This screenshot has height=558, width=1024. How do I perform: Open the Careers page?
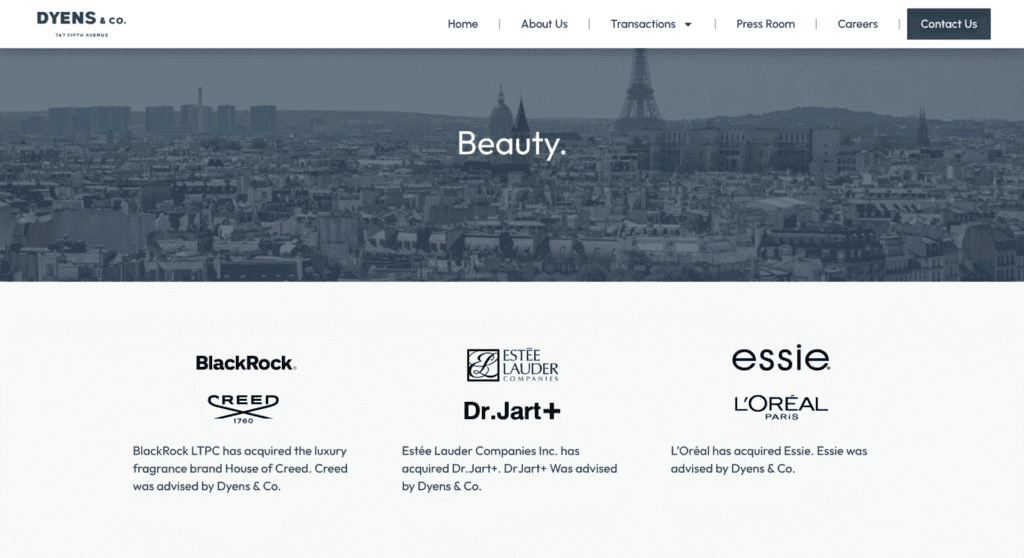tap(857, 24)
